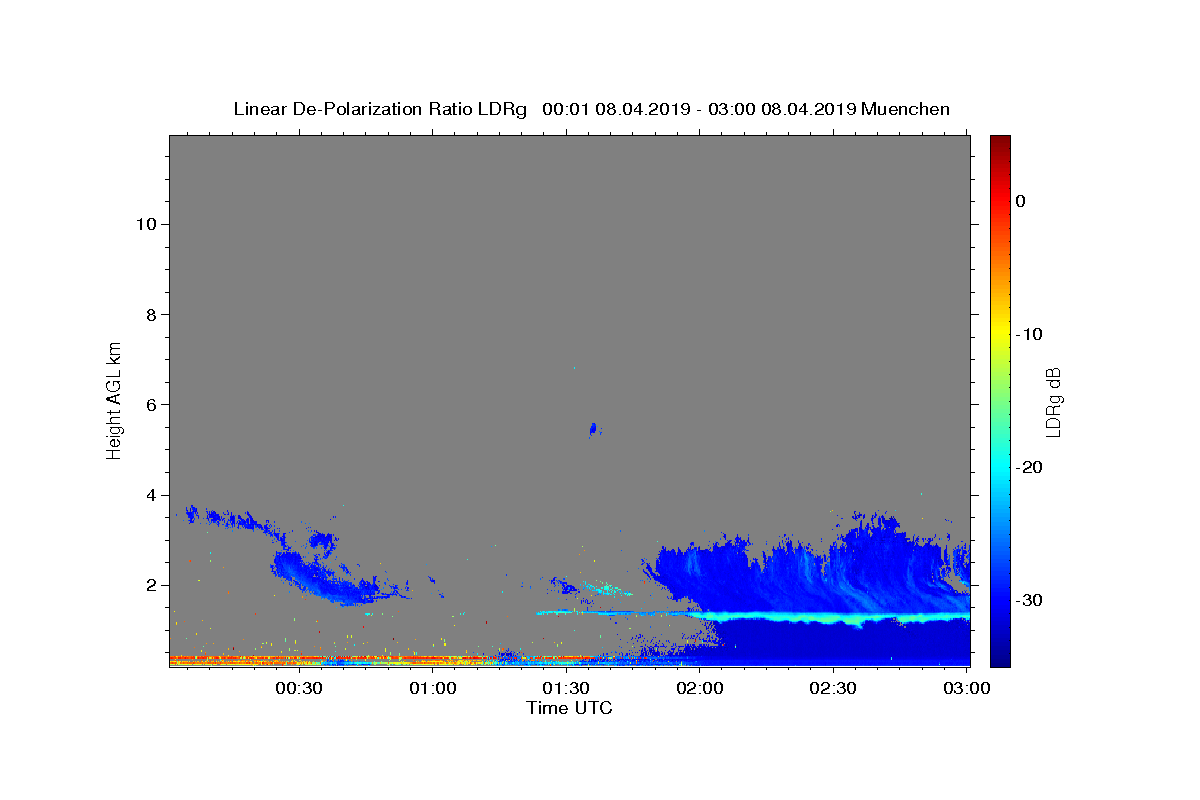
Task: Click the '00:30' time tick label
Action: pyautogui.click(x=299, y=688)
